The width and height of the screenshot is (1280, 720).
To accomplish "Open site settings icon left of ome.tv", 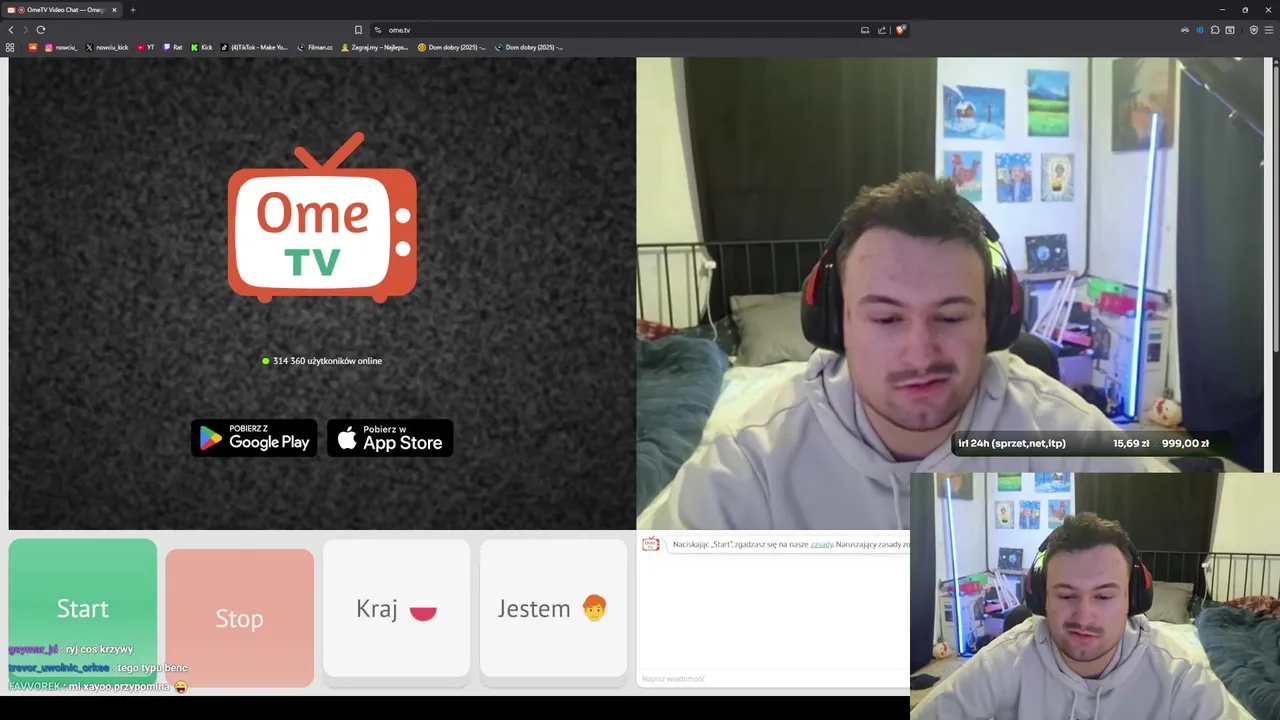I will 378,30.
